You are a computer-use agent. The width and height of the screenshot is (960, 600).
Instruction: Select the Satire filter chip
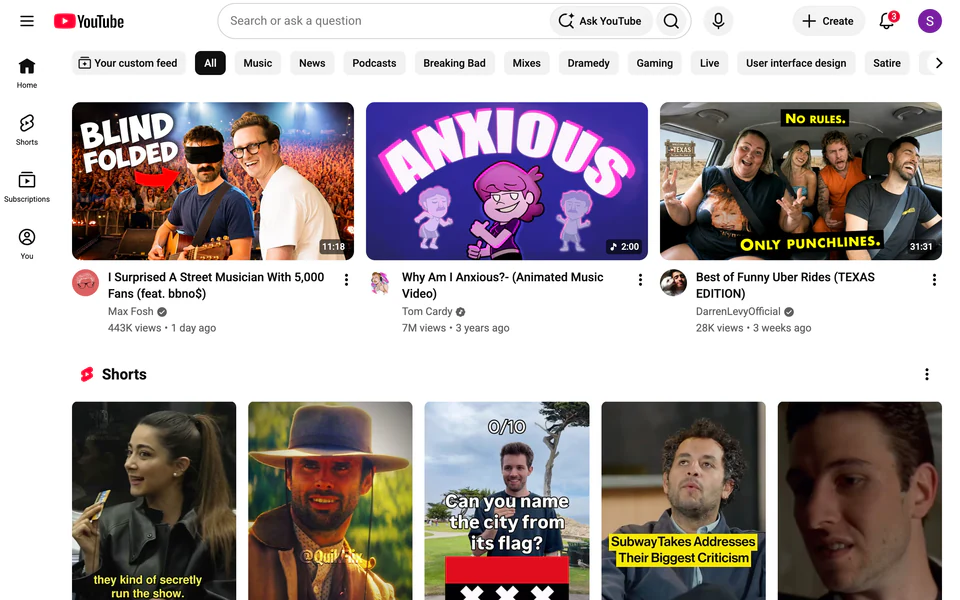pos(887,63)
